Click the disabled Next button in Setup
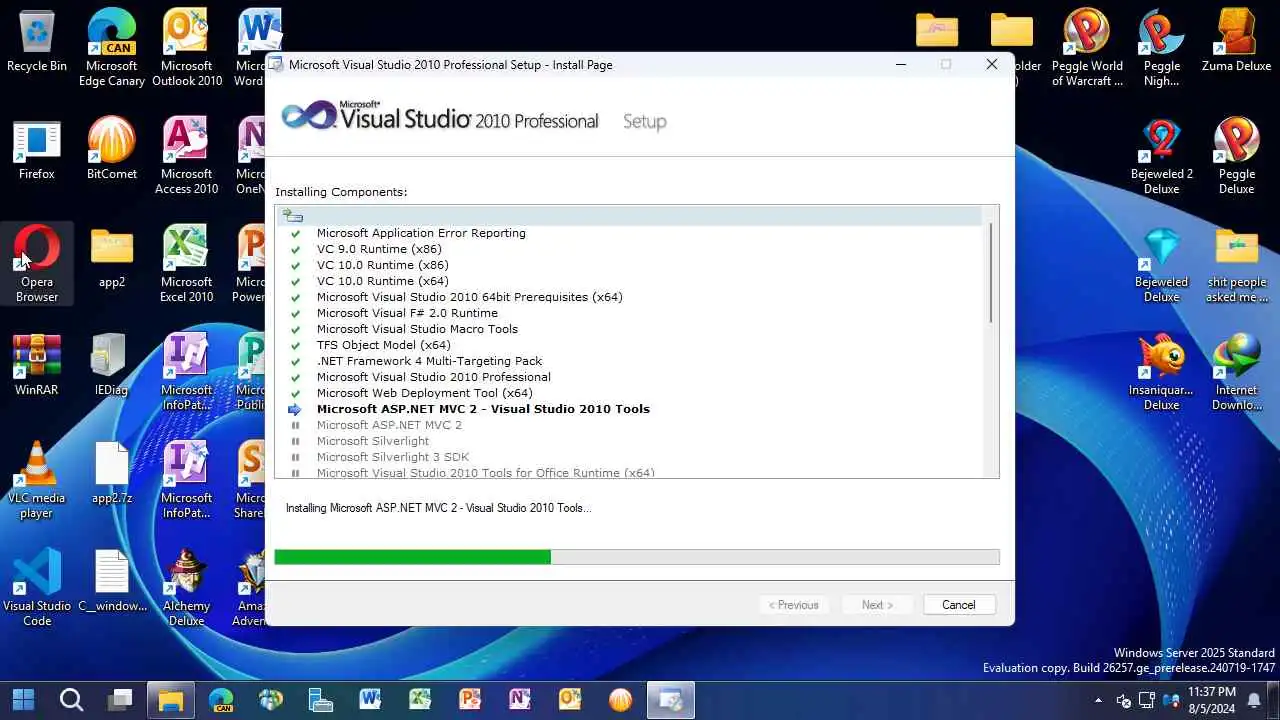The image size is (1280, 720). 877,605
